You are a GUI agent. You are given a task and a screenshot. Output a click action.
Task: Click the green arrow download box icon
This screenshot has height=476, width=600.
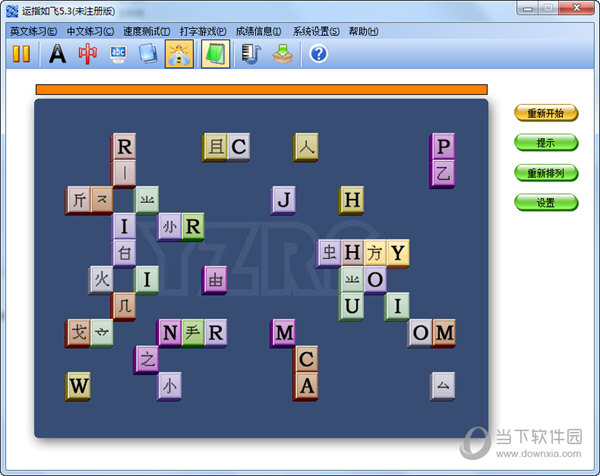click(x=282, y=54)
